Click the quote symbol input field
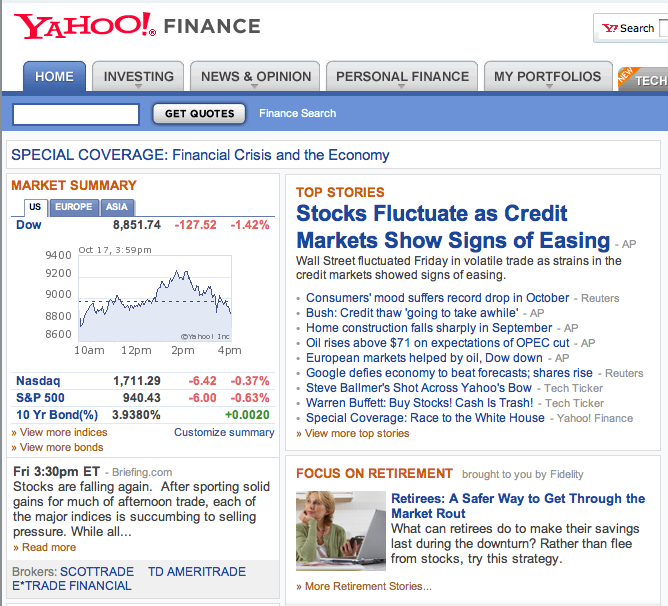The height and width of the screenshot is (606, 668). (76, 114)
